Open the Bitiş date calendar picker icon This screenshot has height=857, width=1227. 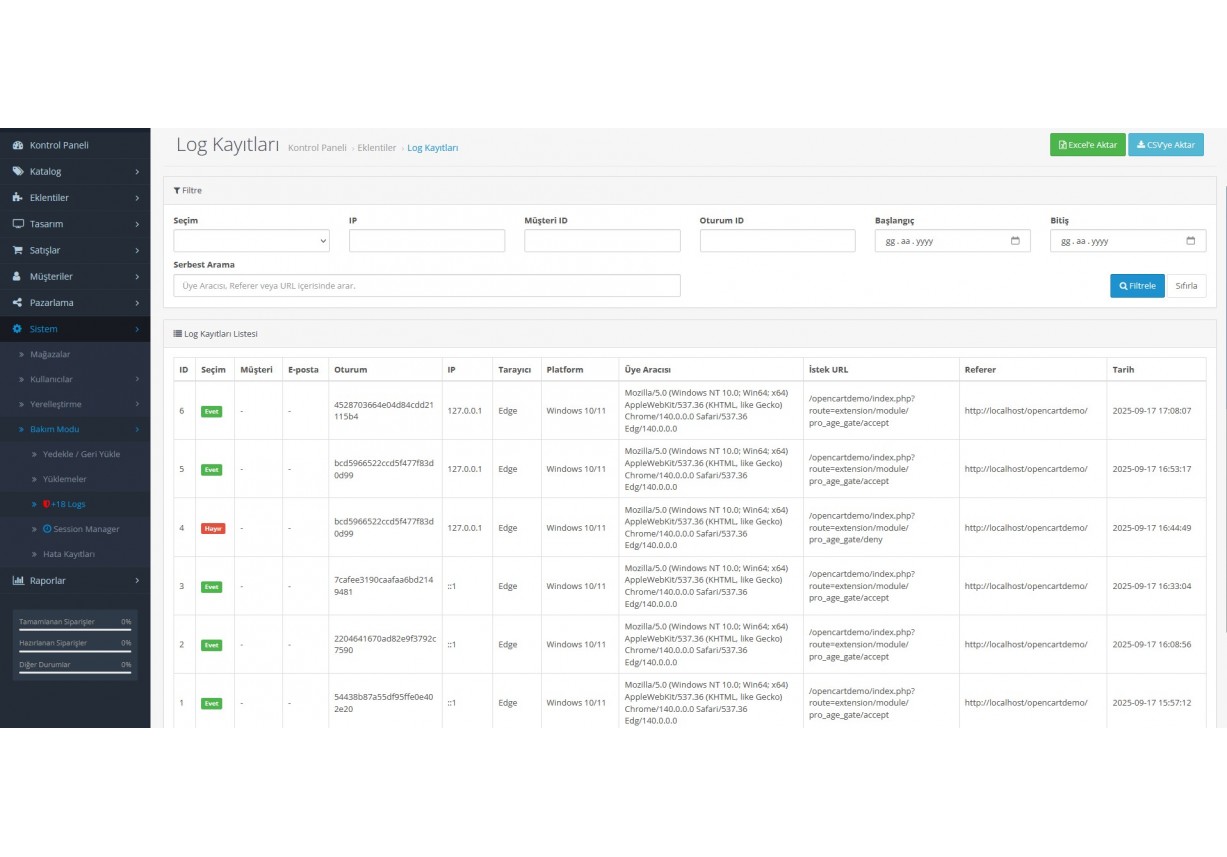point(1190,241)
